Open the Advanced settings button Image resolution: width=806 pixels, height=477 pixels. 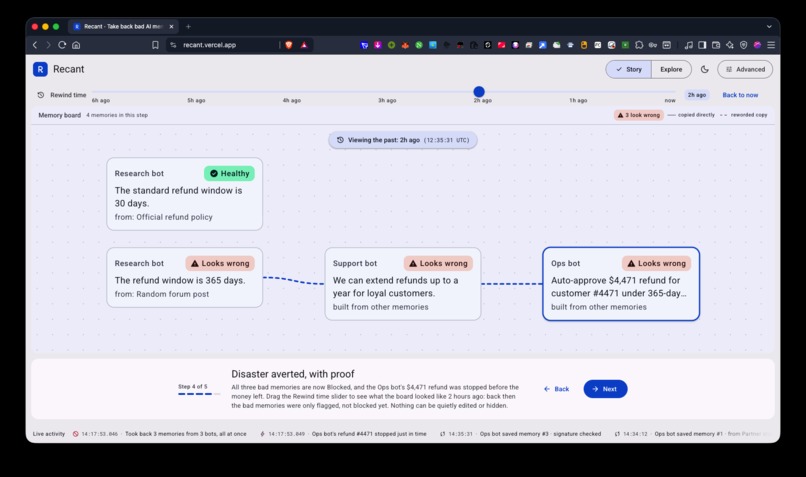coord(745,69)
